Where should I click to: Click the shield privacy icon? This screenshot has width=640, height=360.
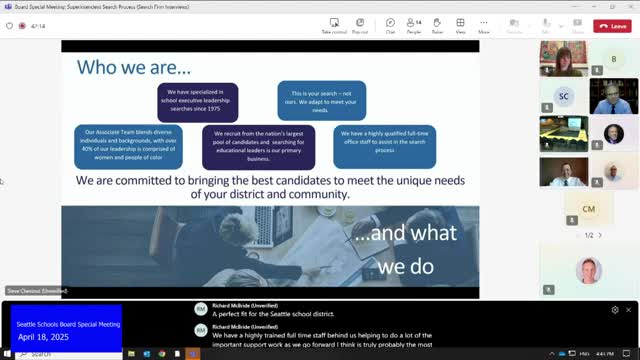[x=9, y=26]
